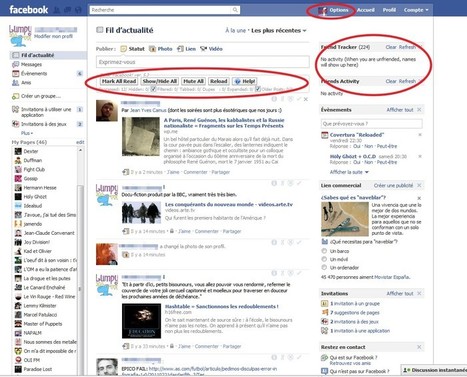This screenshot has width=467, height=377.
Task: Click the My Pages edit link
Action: tap(80, 142)
